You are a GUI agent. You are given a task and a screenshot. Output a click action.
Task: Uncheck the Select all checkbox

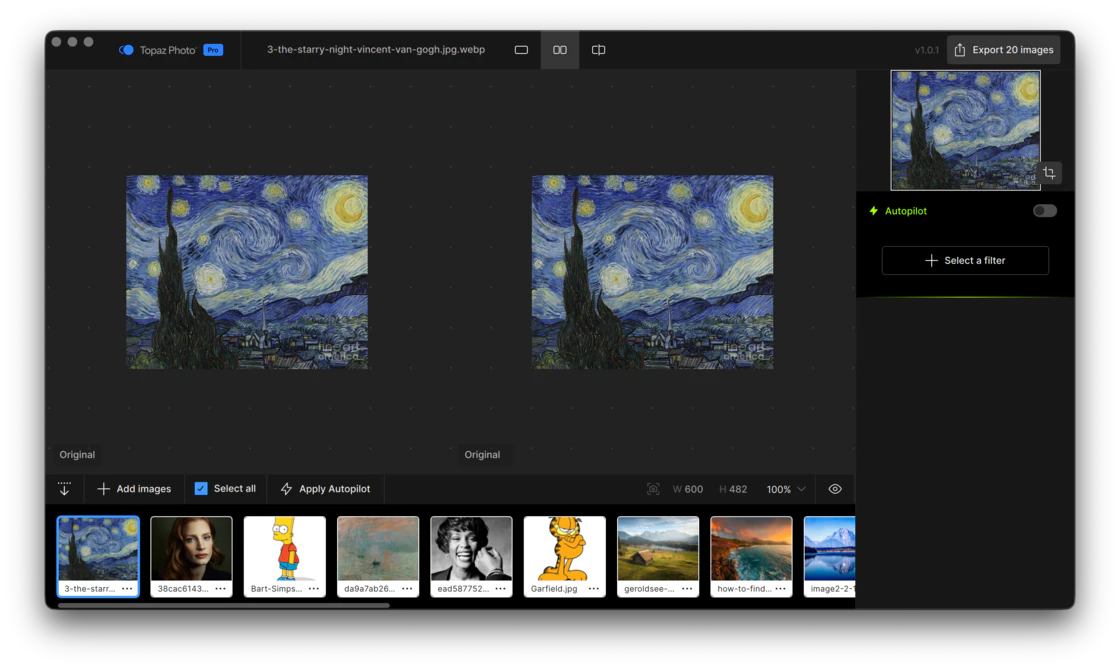tap(201, 489)
